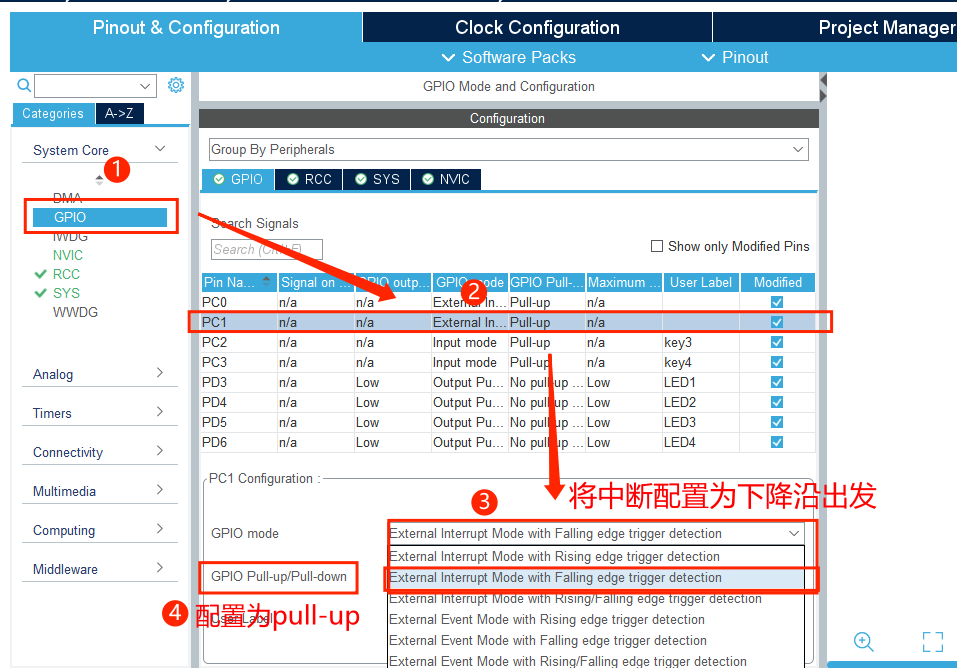
Task: Expand the Timers category
Action: pyautogui.click(x=160, y=412)
